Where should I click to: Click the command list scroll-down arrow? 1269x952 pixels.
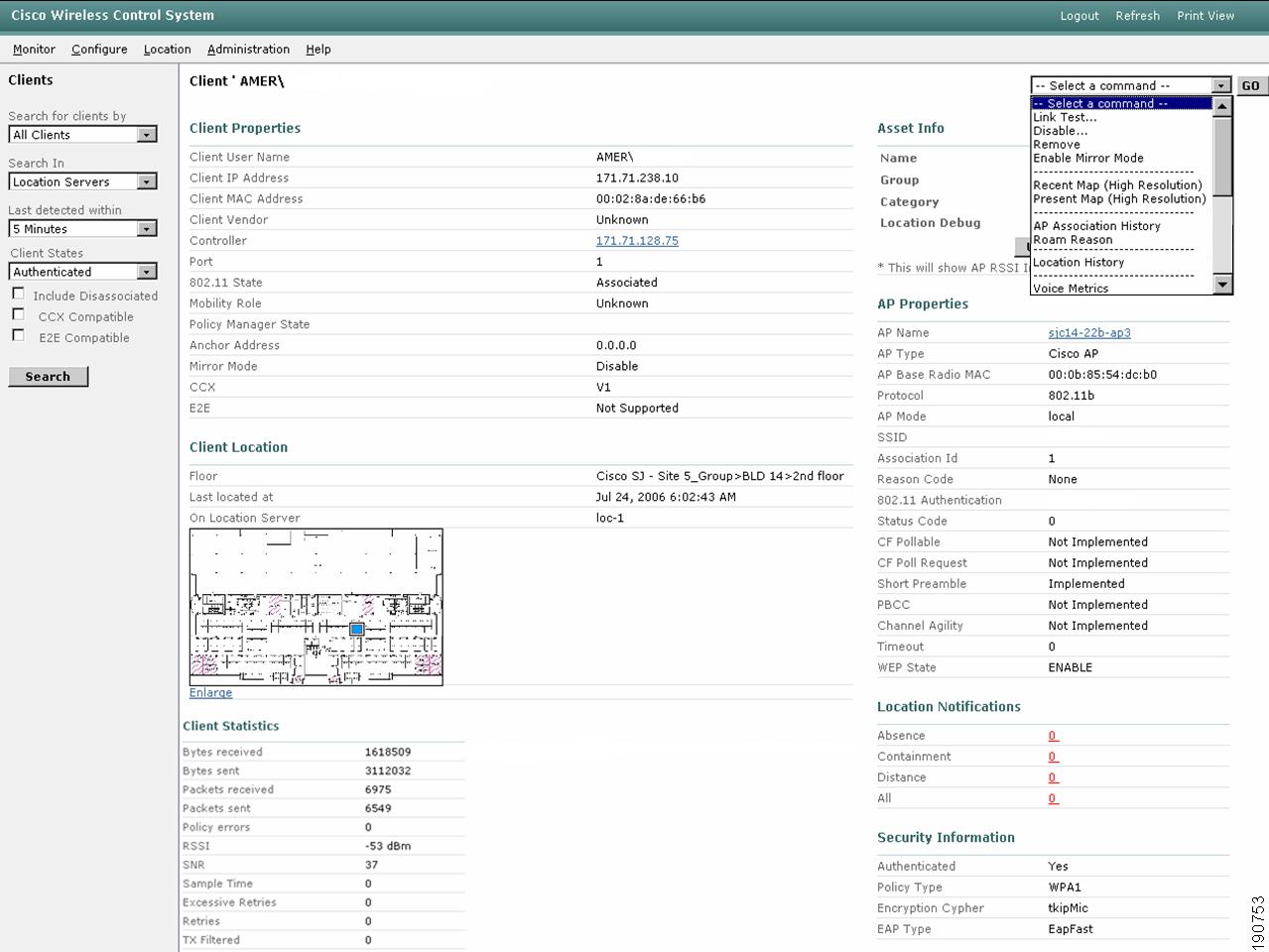click(x=1222, y=286)
